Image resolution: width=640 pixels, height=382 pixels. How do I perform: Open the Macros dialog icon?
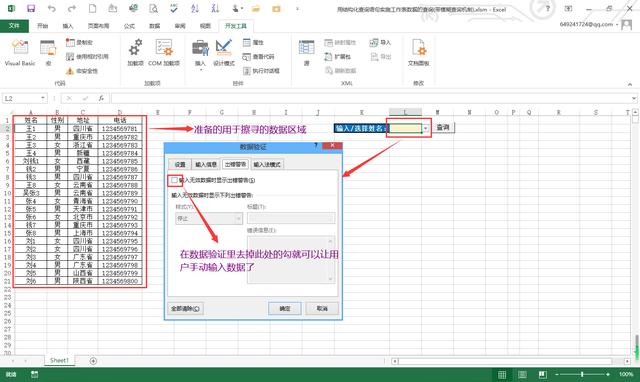48,52
